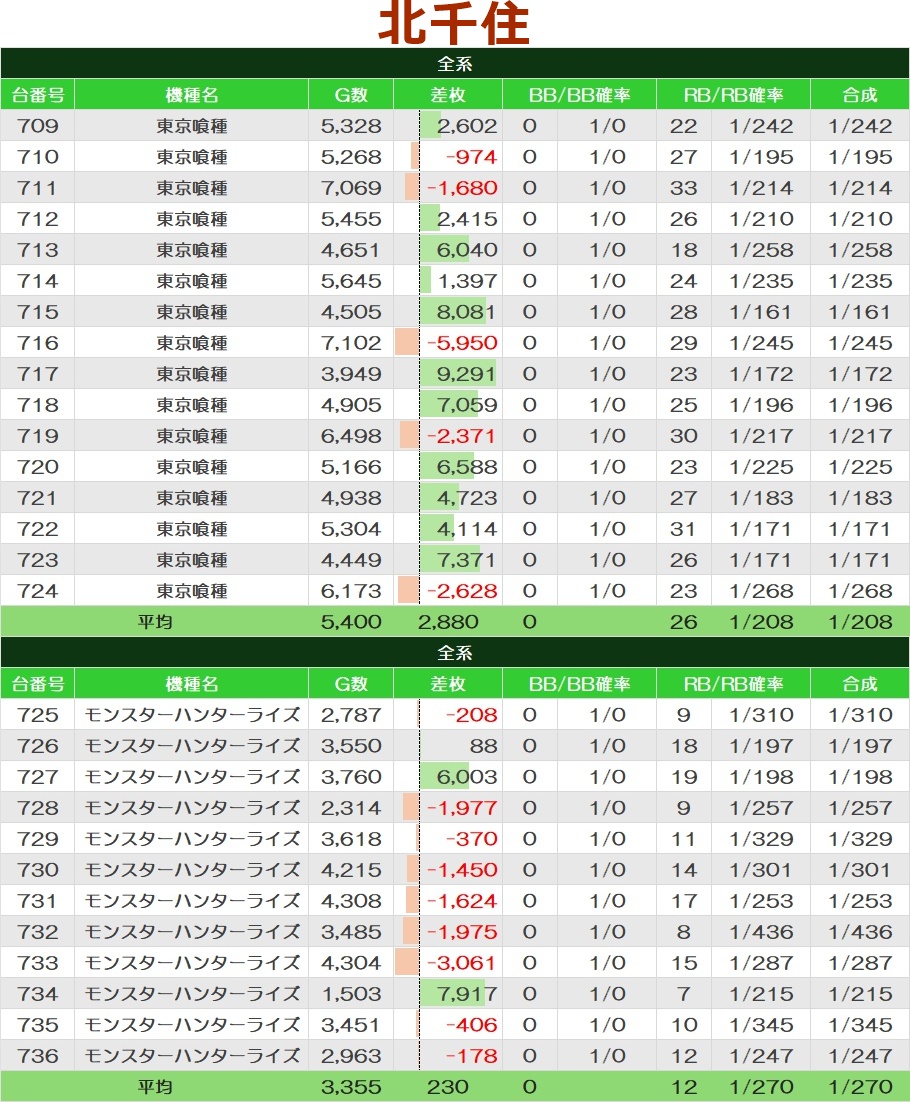
Task: Click the 平均 label in second table
Action: 155,1087
